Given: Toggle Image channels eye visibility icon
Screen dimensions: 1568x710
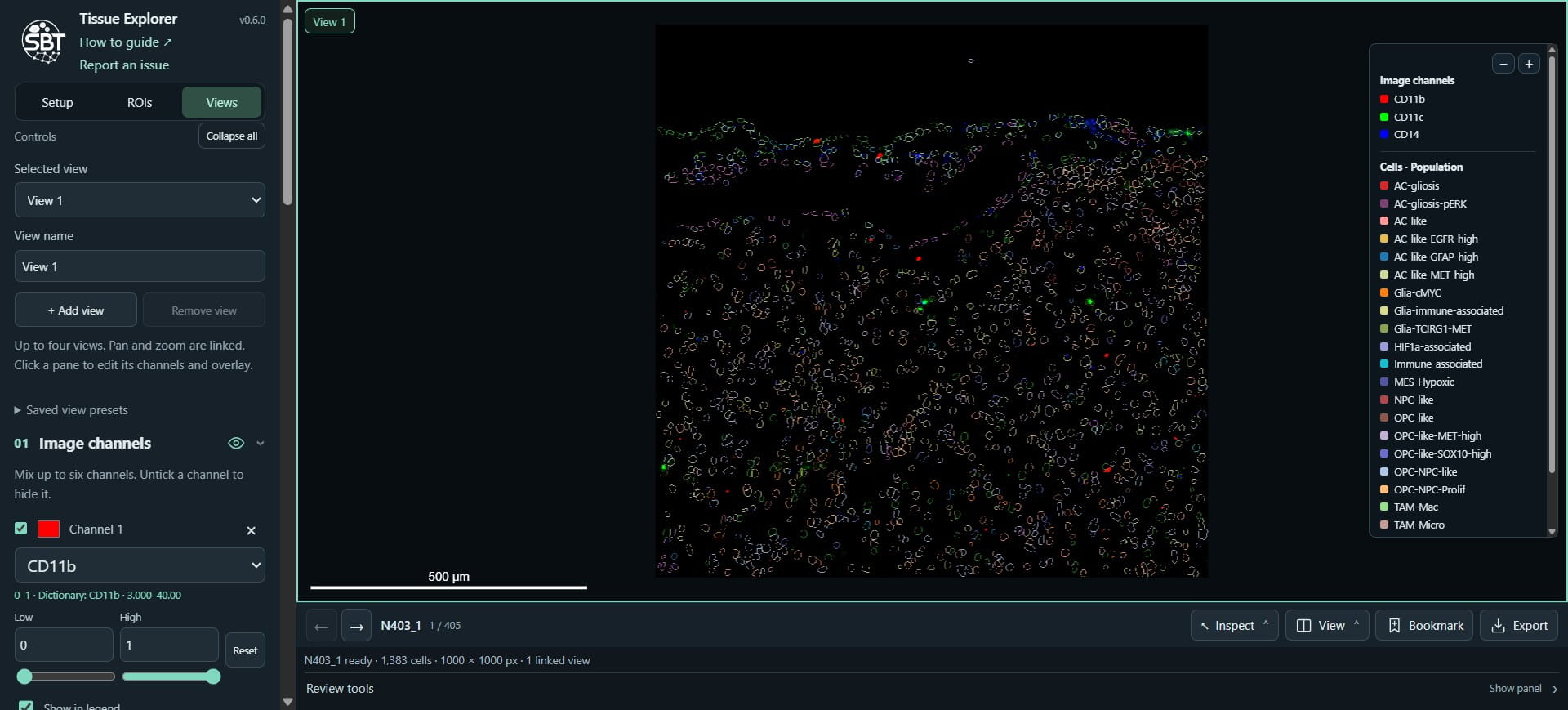Looking at the screenshot, I should coord(236,443).
